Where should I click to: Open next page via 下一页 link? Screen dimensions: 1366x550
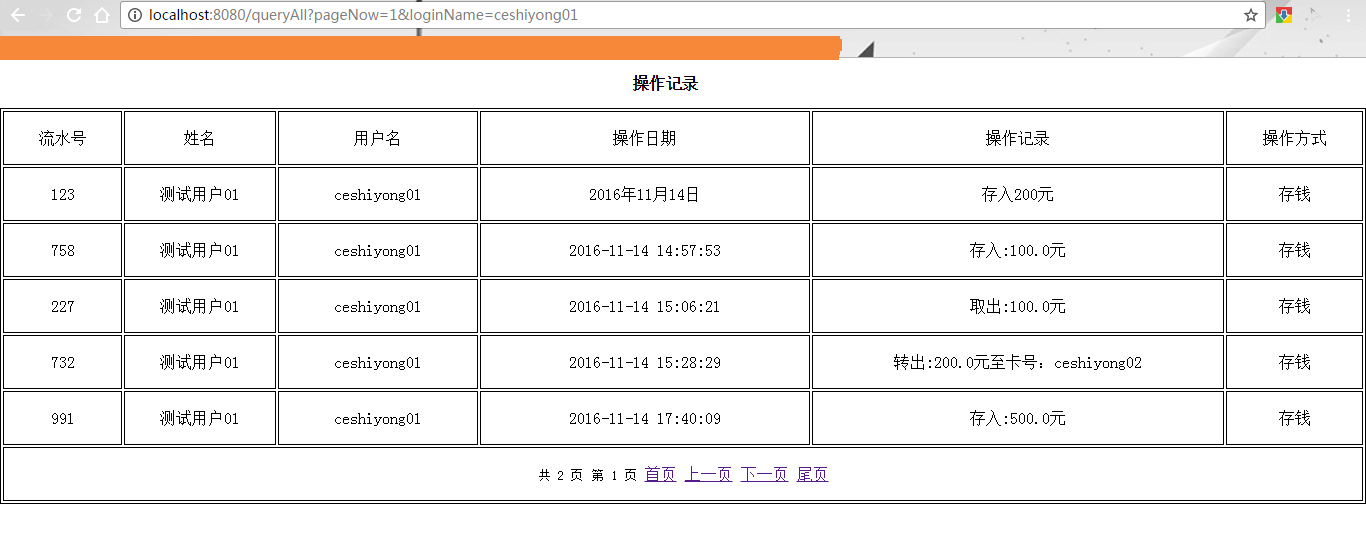764,474
